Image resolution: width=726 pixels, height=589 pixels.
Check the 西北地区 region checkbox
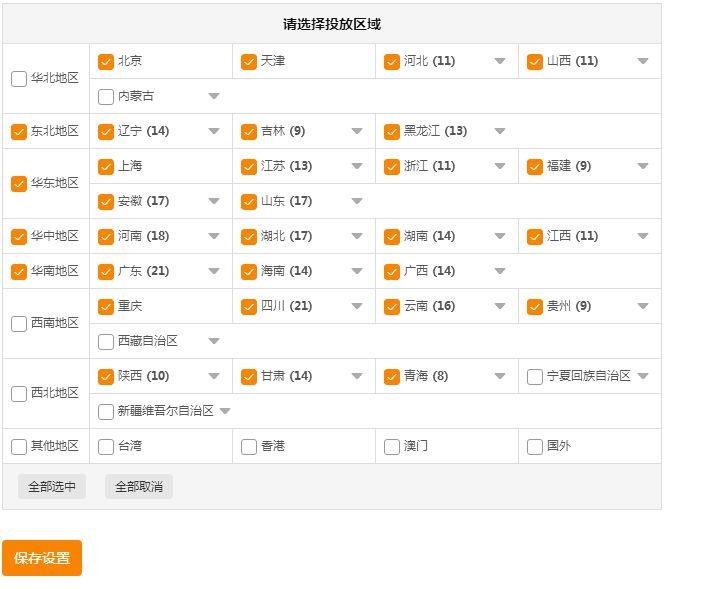[19, 394]
